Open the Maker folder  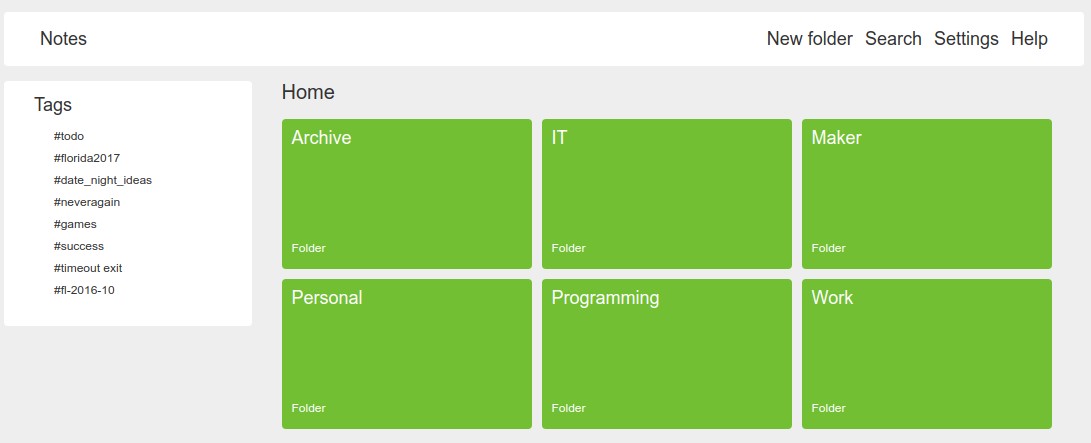[x=926, y=194]
